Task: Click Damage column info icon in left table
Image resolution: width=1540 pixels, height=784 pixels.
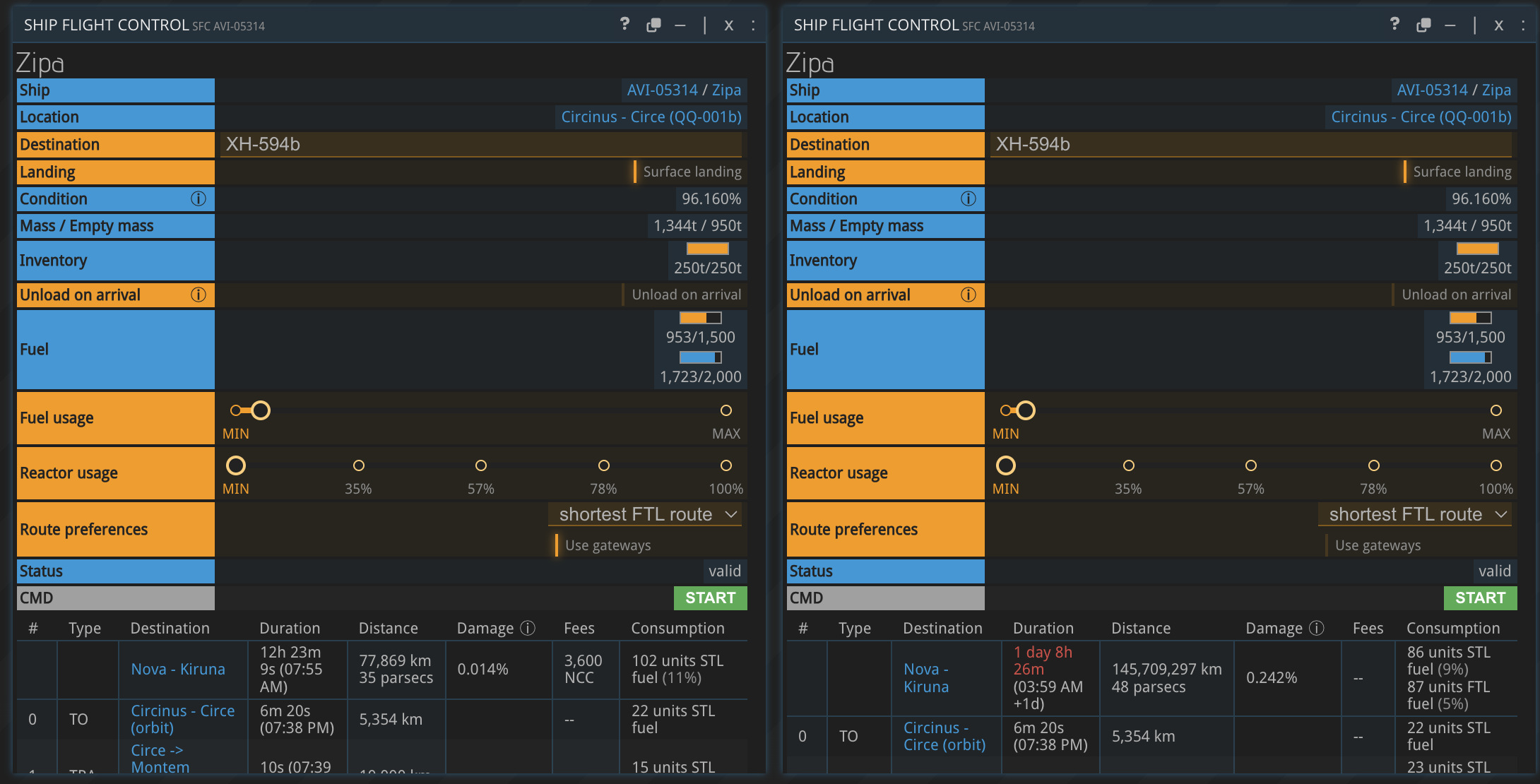Action: point(528,628)
